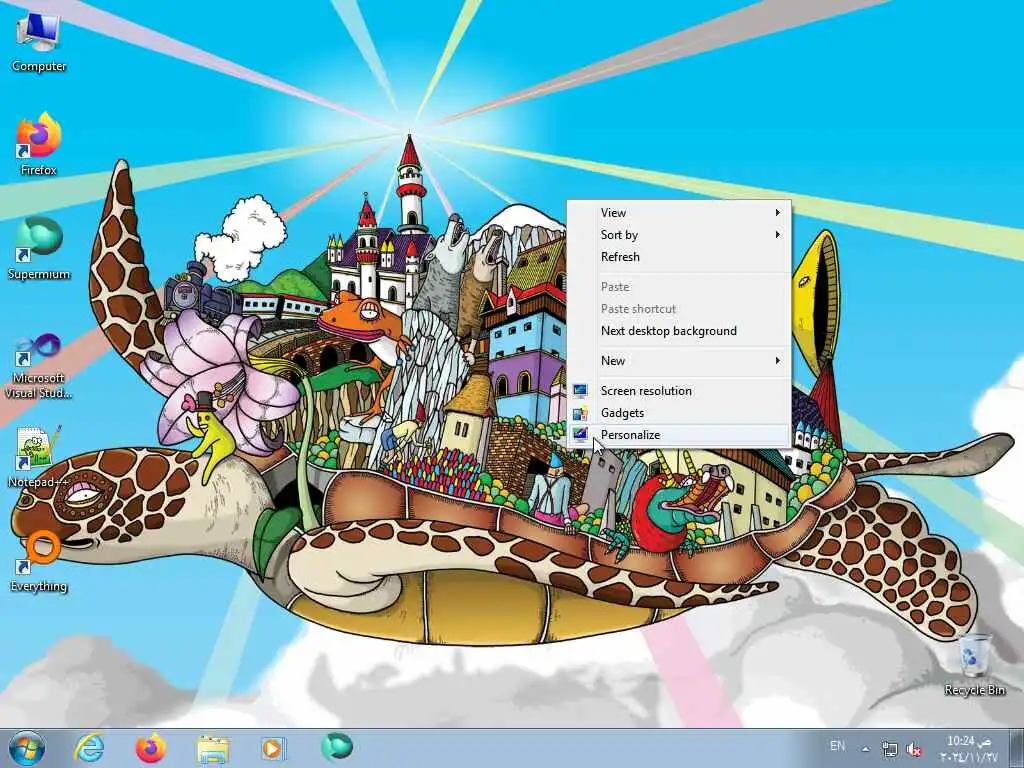Launch Internet Explorer from the taskbar
1024x768 pixels.
click(x=89, y=748)
